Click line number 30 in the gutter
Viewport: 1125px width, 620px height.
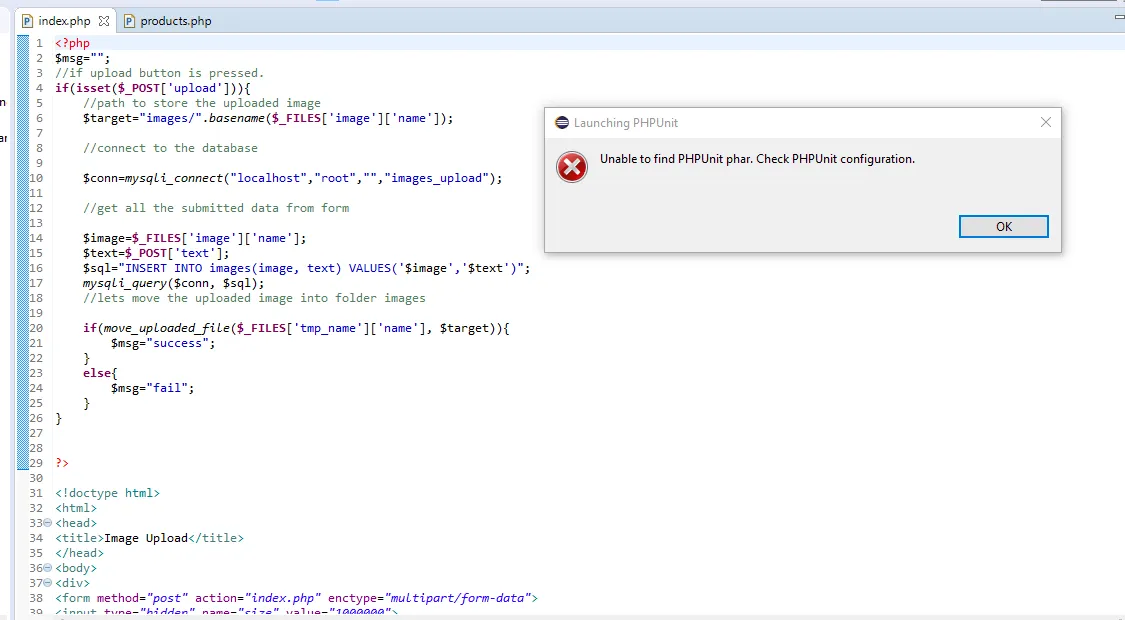tap(36, 478)
